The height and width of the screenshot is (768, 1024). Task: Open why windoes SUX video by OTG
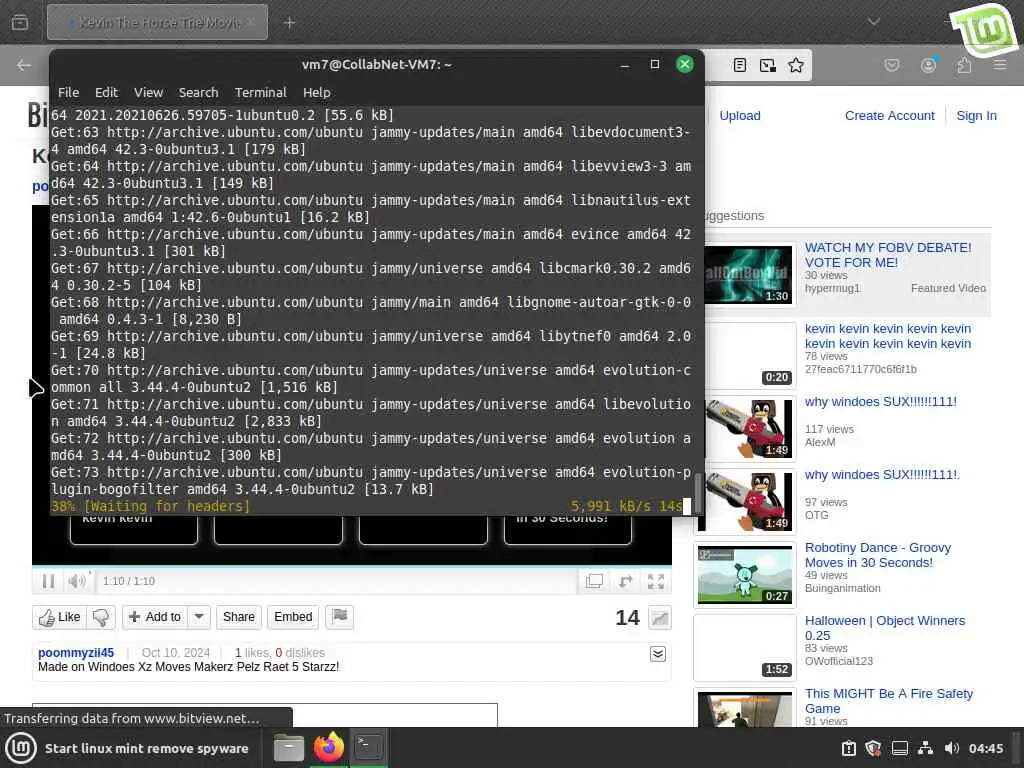882,475
